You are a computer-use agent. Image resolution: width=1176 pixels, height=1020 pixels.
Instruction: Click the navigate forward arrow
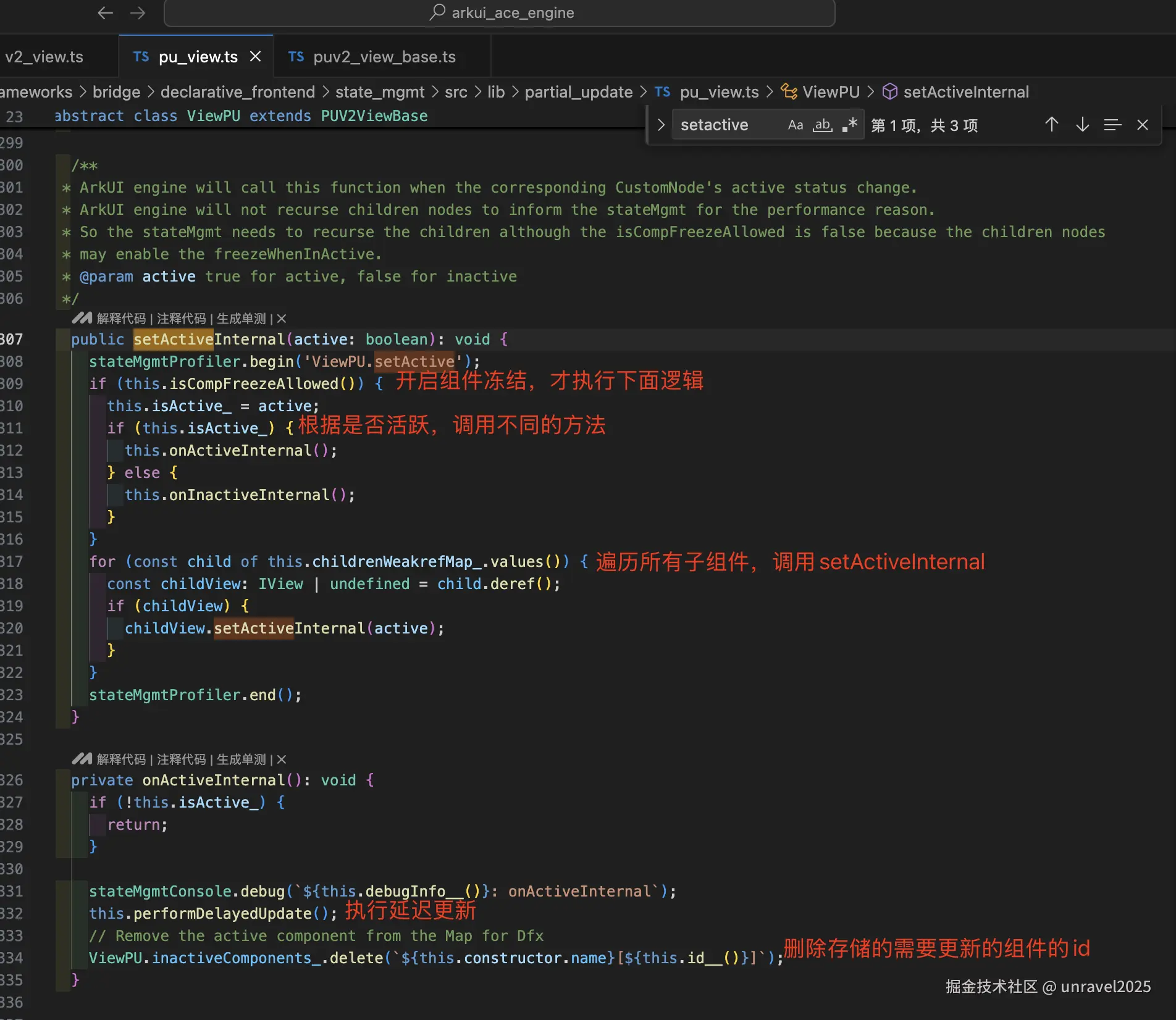138,13
